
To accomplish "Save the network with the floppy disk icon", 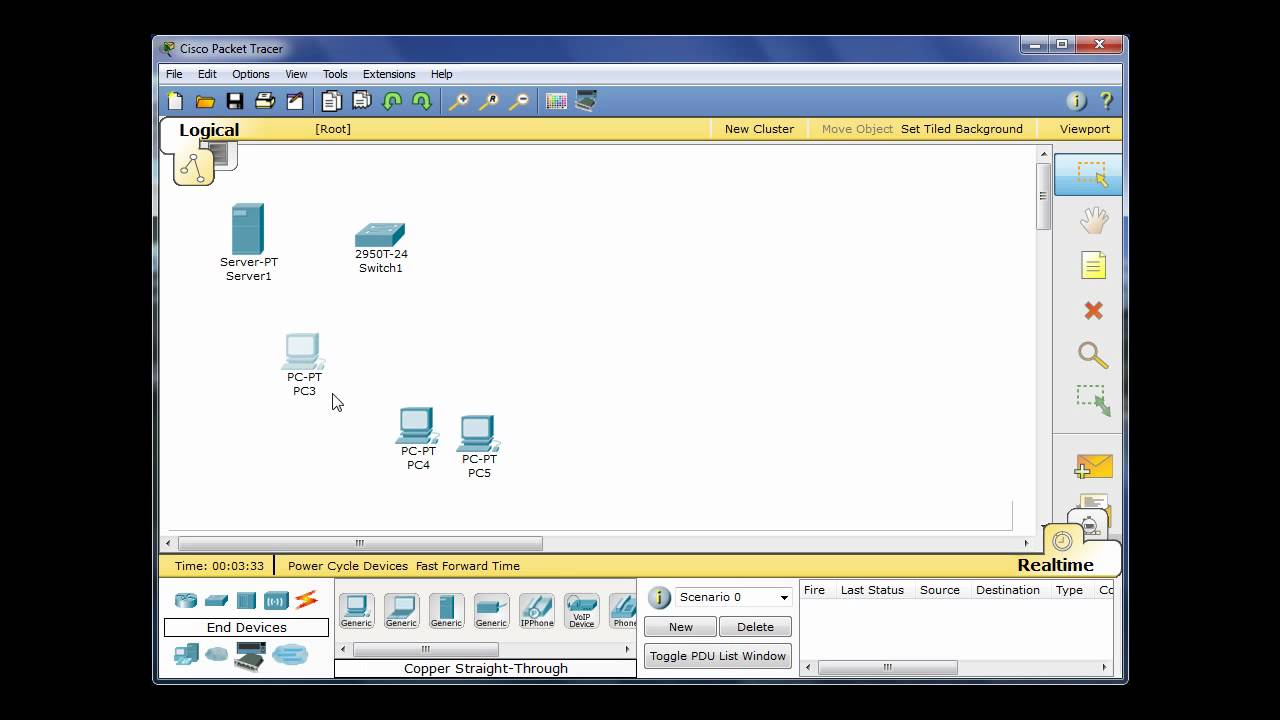I will [235, 101].
